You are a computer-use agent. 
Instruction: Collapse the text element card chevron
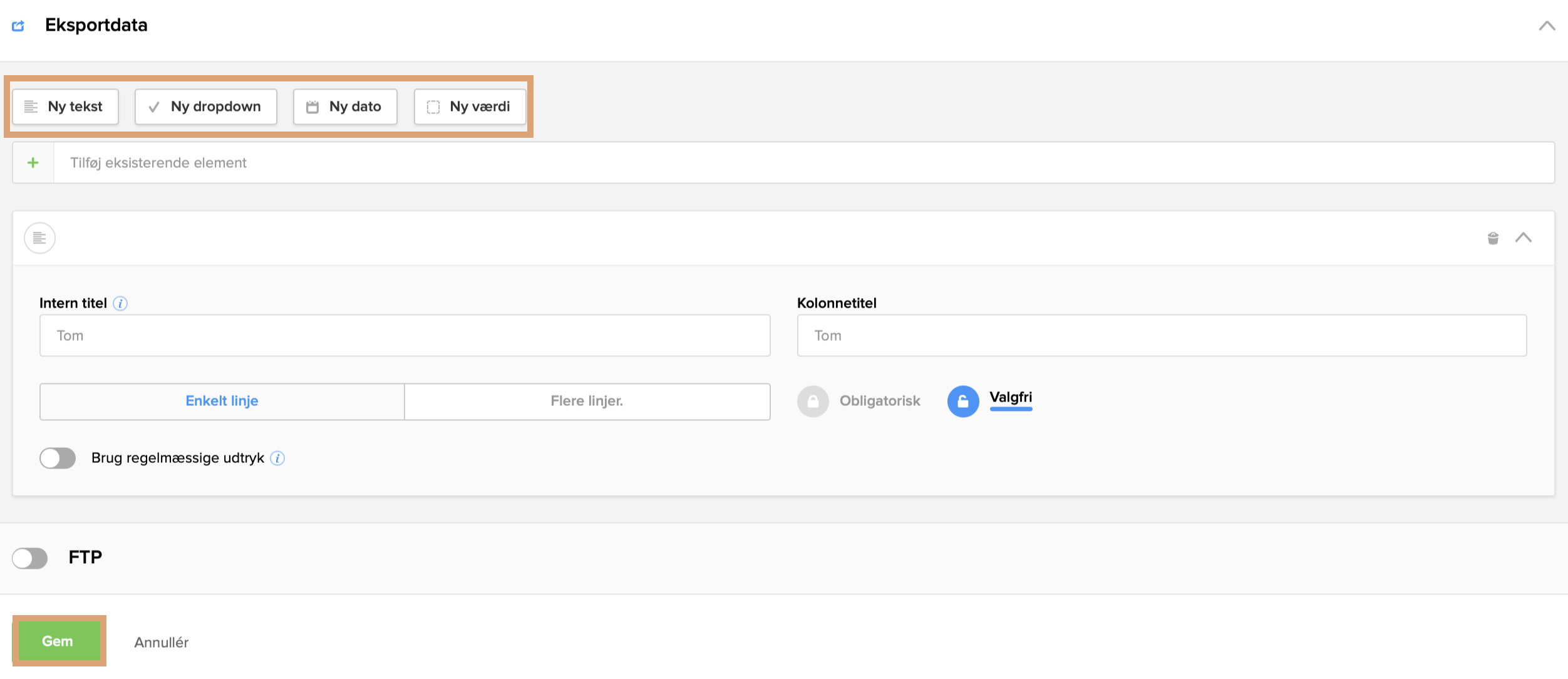(x=1524, y=238)
